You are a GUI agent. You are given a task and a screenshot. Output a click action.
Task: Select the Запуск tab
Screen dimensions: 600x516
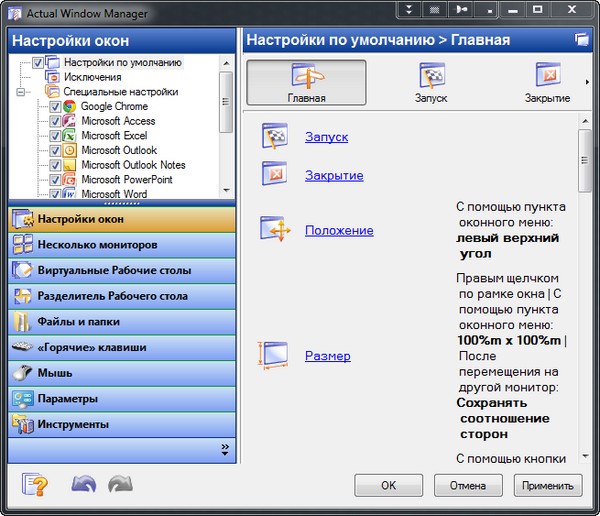click(x=431, y=82)
